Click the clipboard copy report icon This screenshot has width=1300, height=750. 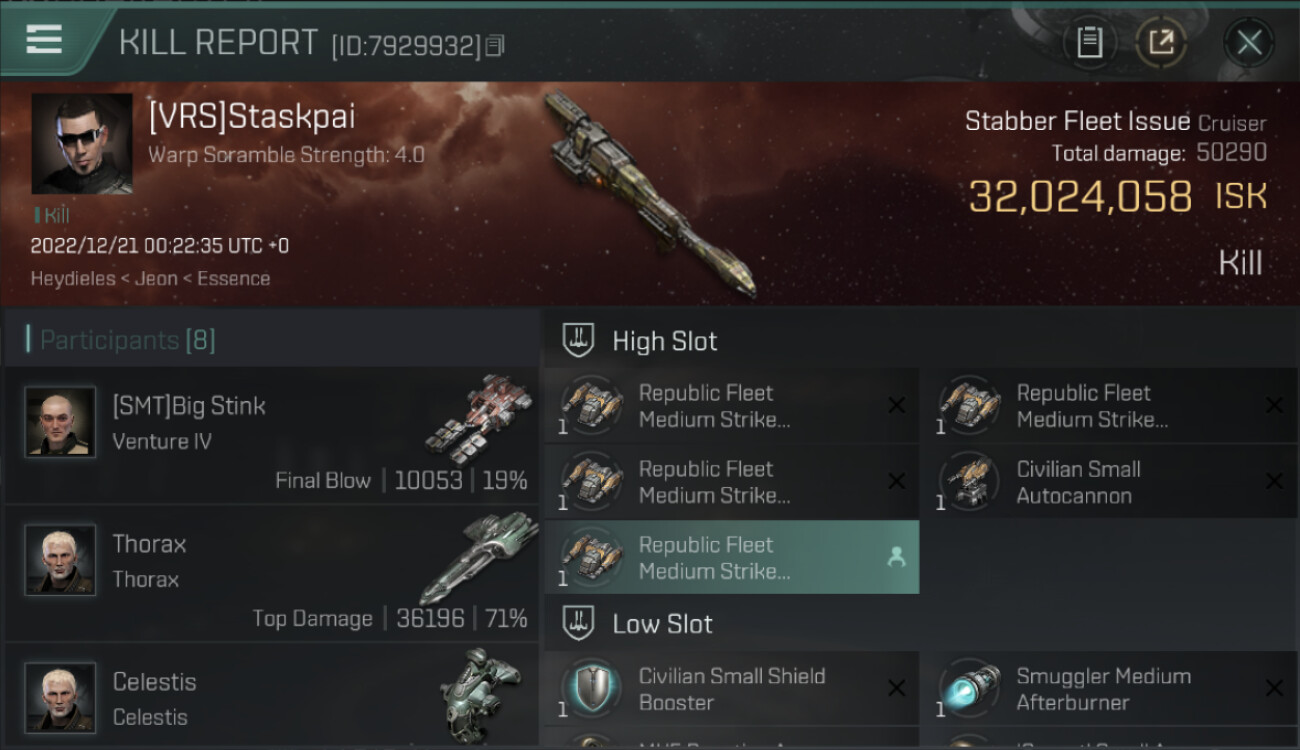click(1089, 42)
